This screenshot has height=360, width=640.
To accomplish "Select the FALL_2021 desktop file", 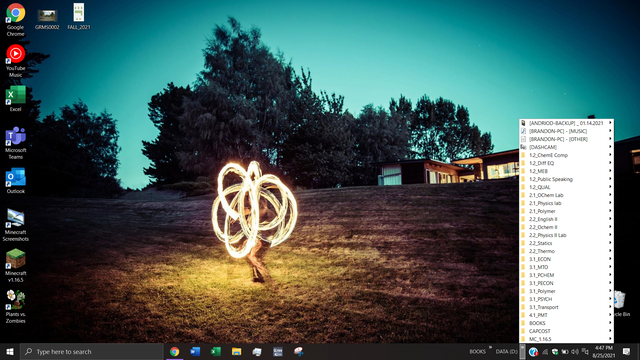I will (79, 17).
